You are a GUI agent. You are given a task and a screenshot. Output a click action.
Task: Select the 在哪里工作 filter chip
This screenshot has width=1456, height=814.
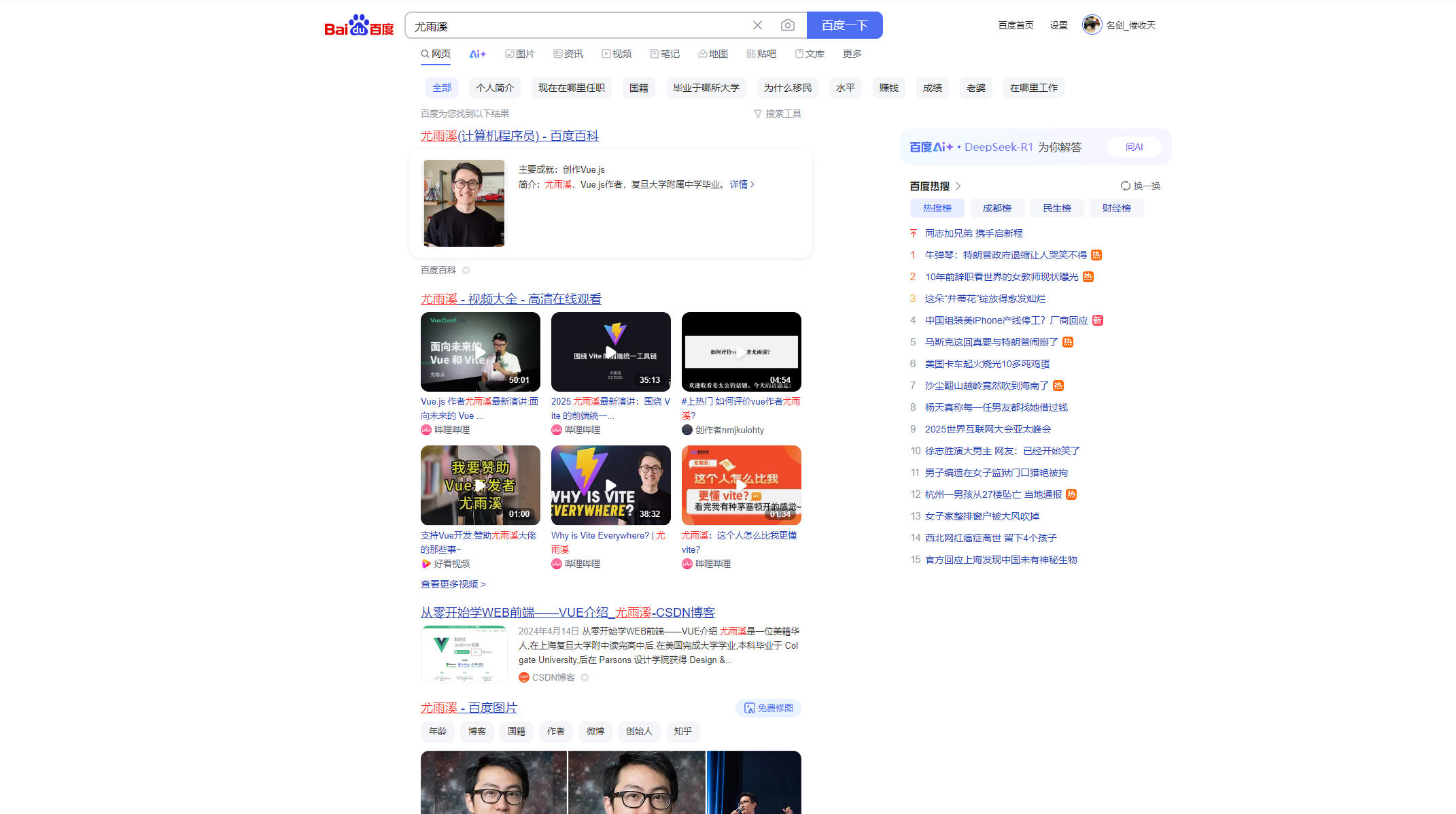click(1034, 88)
